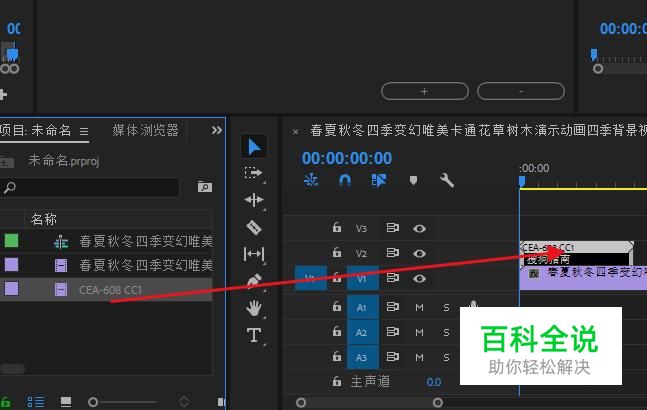Click project search input field
The image size is (647, 410).
click(90, 188)
